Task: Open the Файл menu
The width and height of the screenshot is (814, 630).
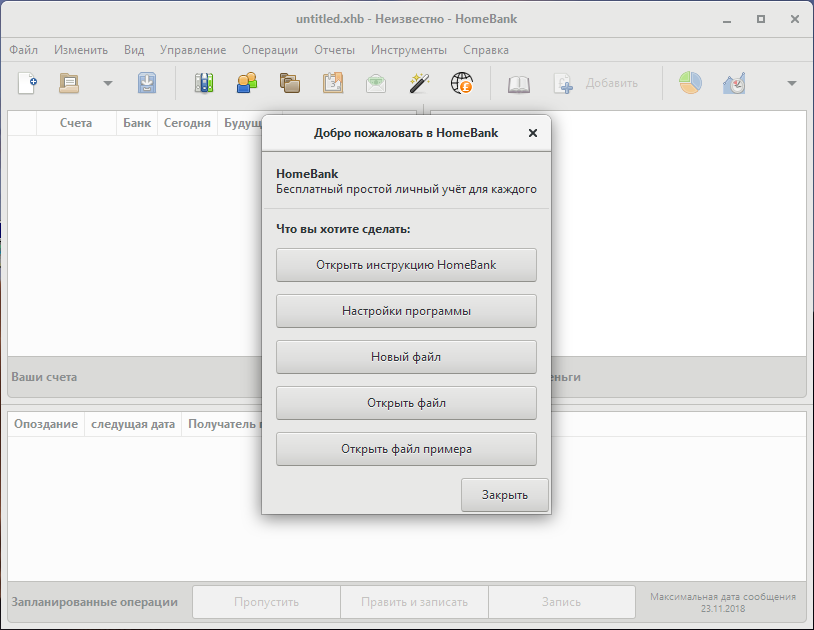Action: pos(23,50)
